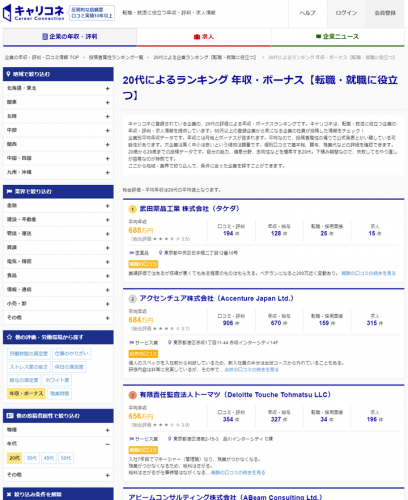The height and width of the screenshot is (500, 408).
Task: Open Accenture's 口コミ・評判 906件 count
Action: [231, 320]
